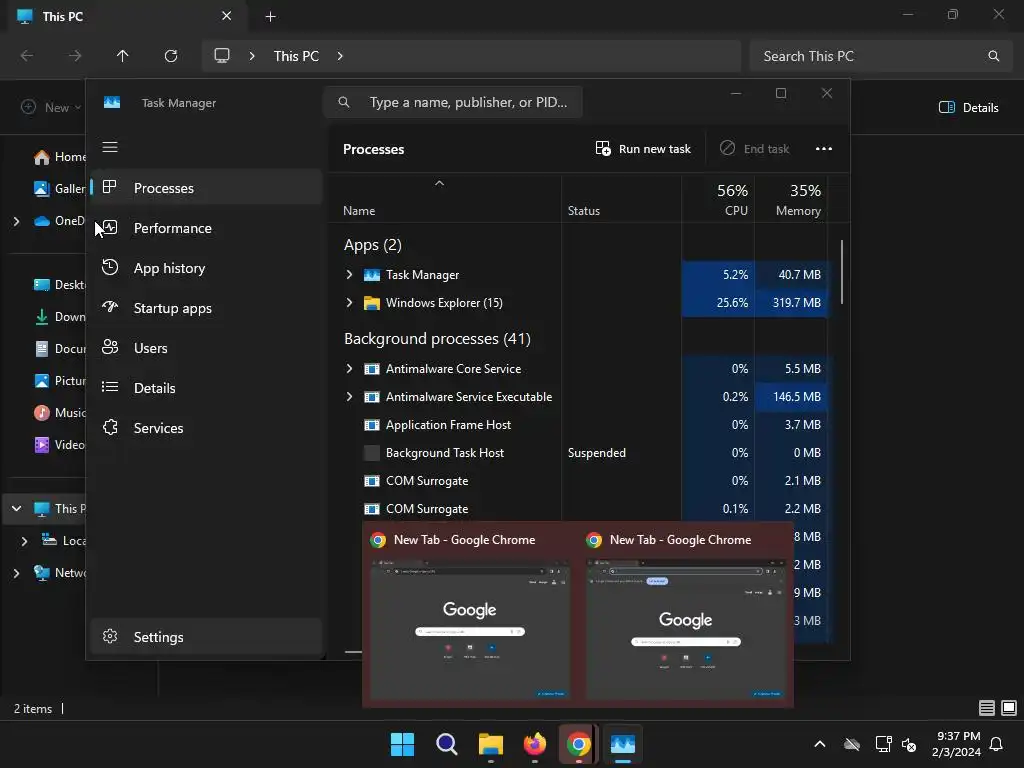The image size is (1024, 768).
Task: Close the This PC Explorer tab
Action: click(227, 16)
